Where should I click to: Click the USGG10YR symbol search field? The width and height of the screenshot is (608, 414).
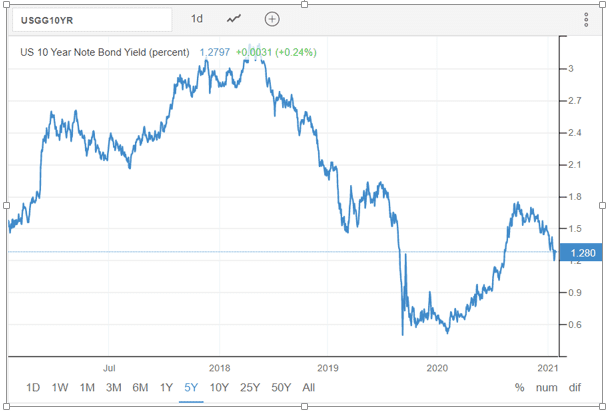pyautogui.click(x=90, y=19)
